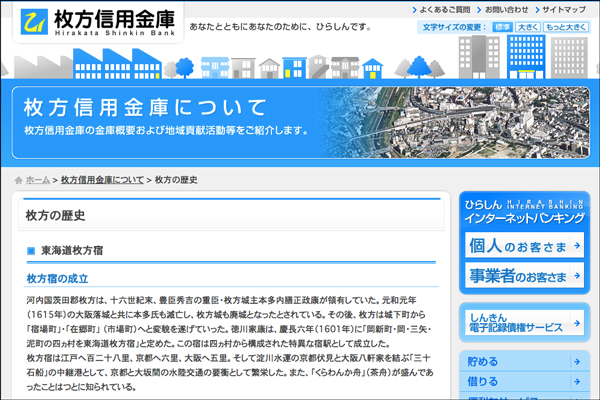The width and height of the screenshot is (600, 400).
Task: Click the 枚方の歴史 page heading
Action: click(55, 216)
